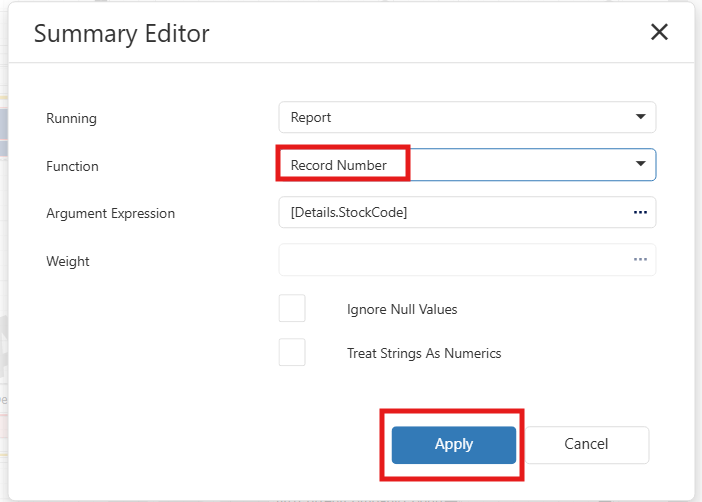Enable the Ignore Null Values checkbox
The width and height of the screenshot is (702, 502).
[x=292, y=308]
